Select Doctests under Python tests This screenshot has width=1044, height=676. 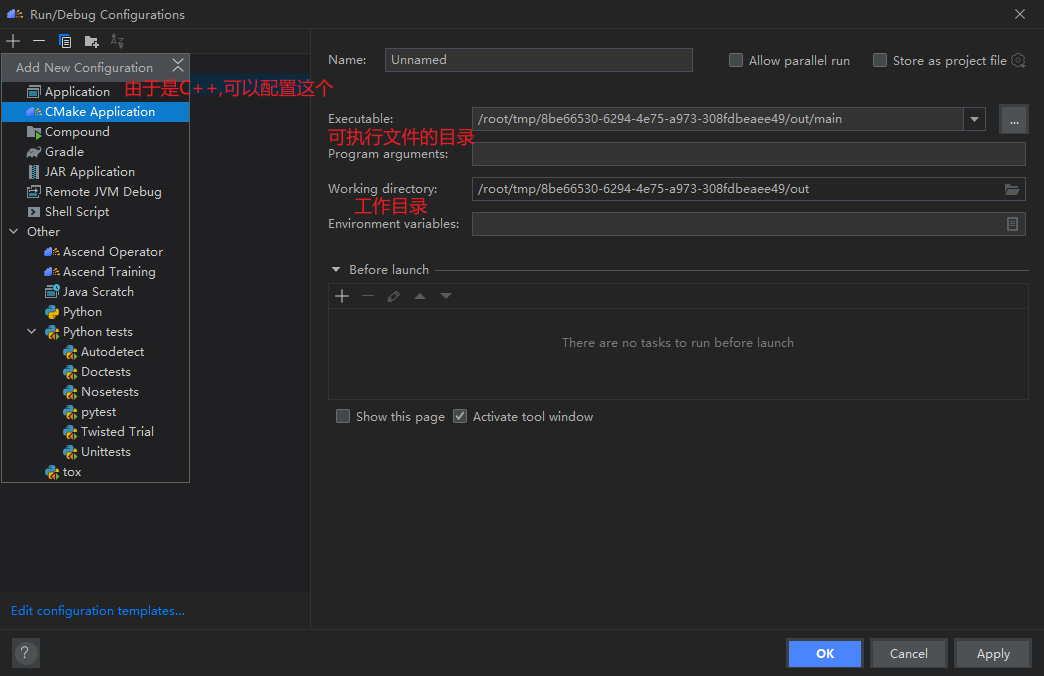pos(96,371)
